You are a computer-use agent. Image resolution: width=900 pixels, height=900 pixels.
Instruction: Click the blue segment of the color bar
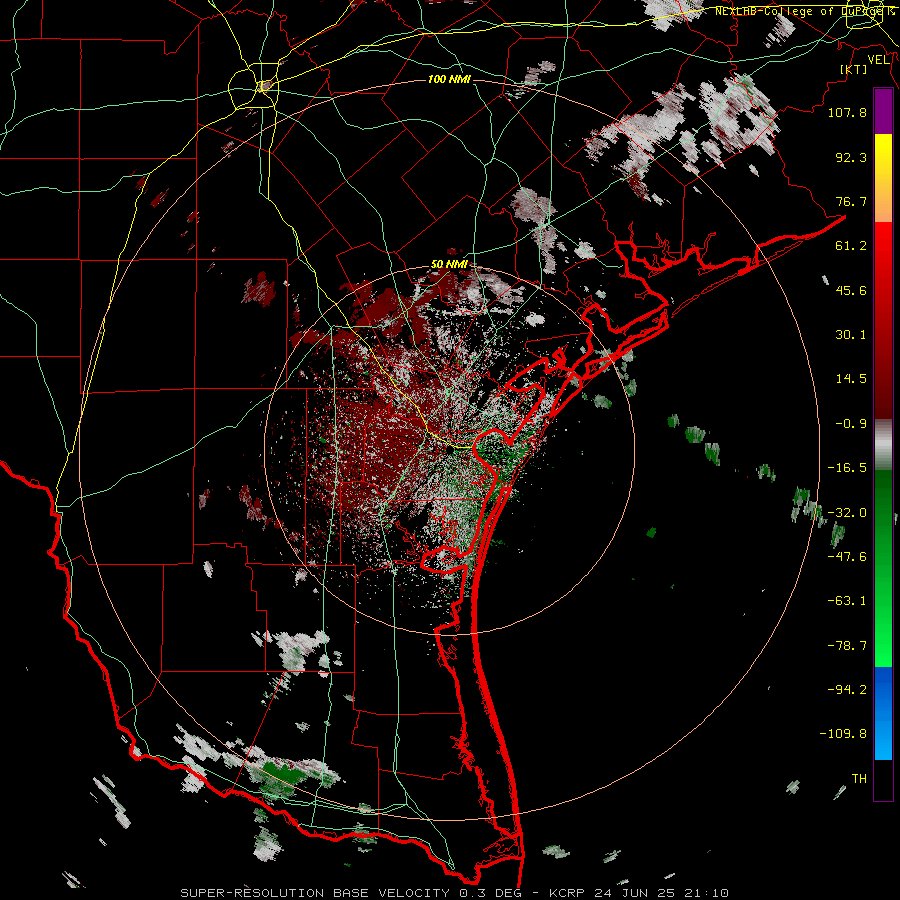tap(883, 713)
